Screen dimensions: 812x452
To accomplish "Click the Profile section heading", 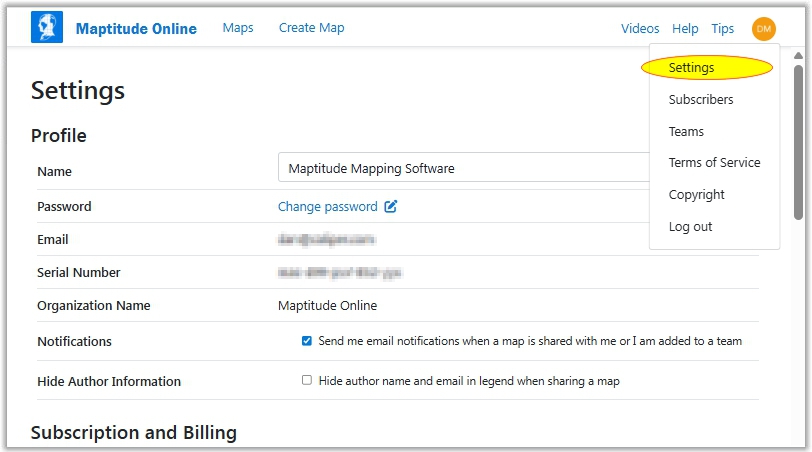I will tap(59, 136).
